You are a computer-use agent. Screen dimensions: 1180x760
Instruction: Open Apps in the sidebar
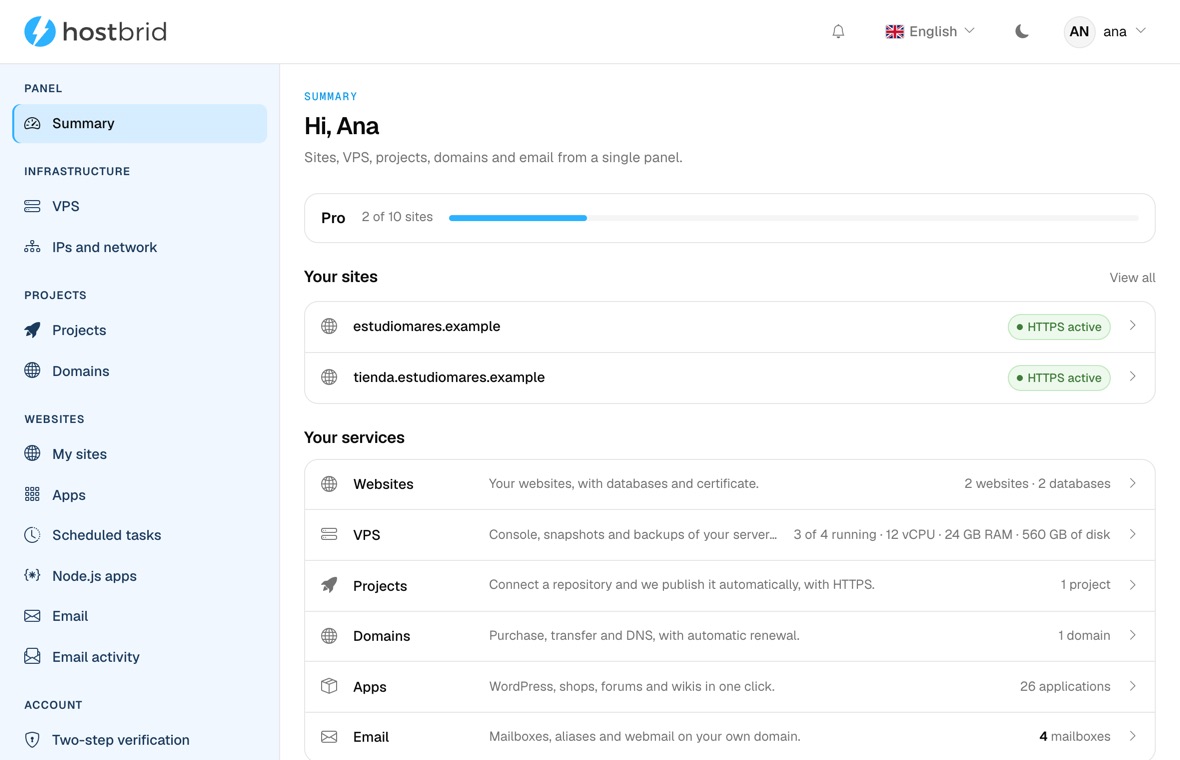[x=140, y=494]
